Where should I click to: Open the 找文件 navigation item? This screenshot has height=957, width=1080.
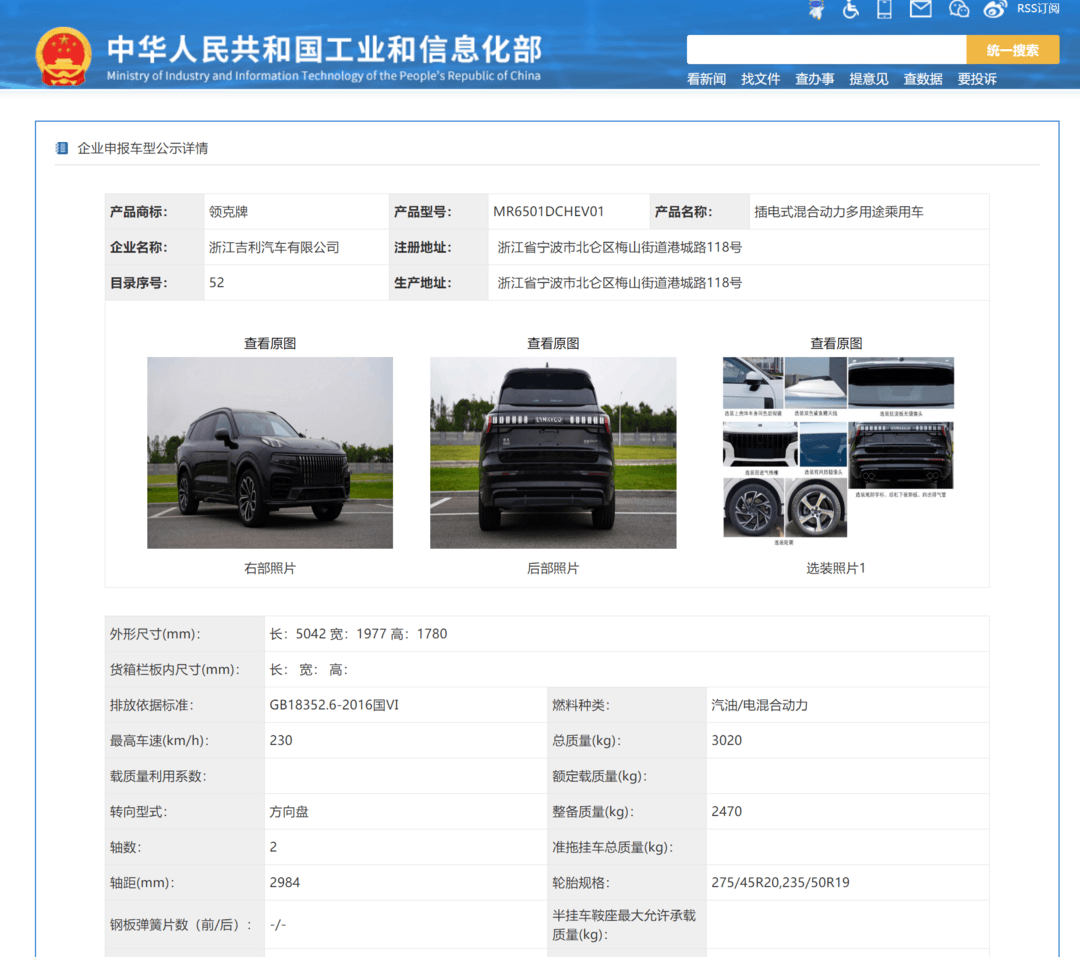pos(760,79)
